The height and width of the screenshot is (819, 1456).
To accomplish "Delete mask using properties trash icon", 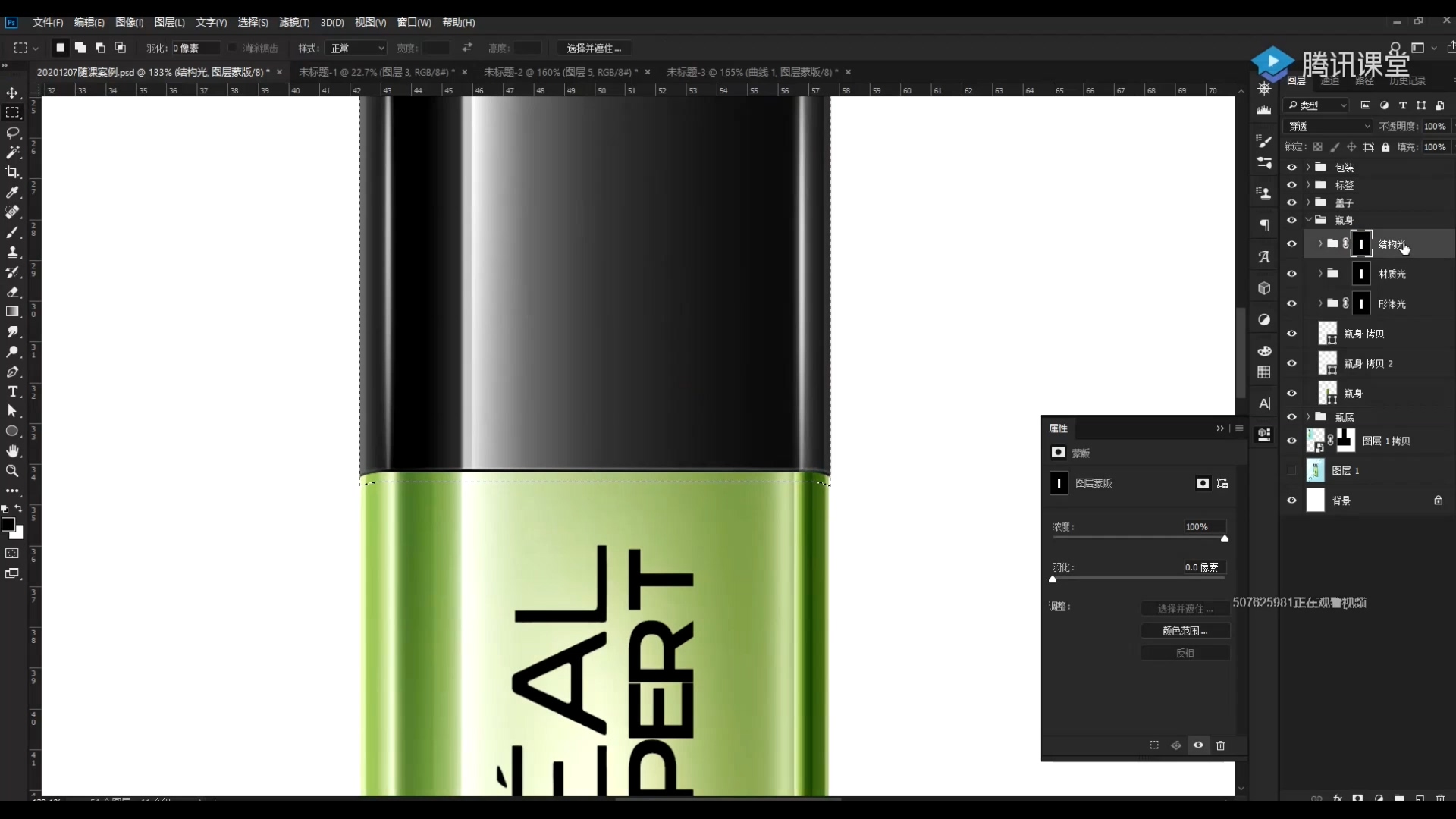I will coord(1220,745).
